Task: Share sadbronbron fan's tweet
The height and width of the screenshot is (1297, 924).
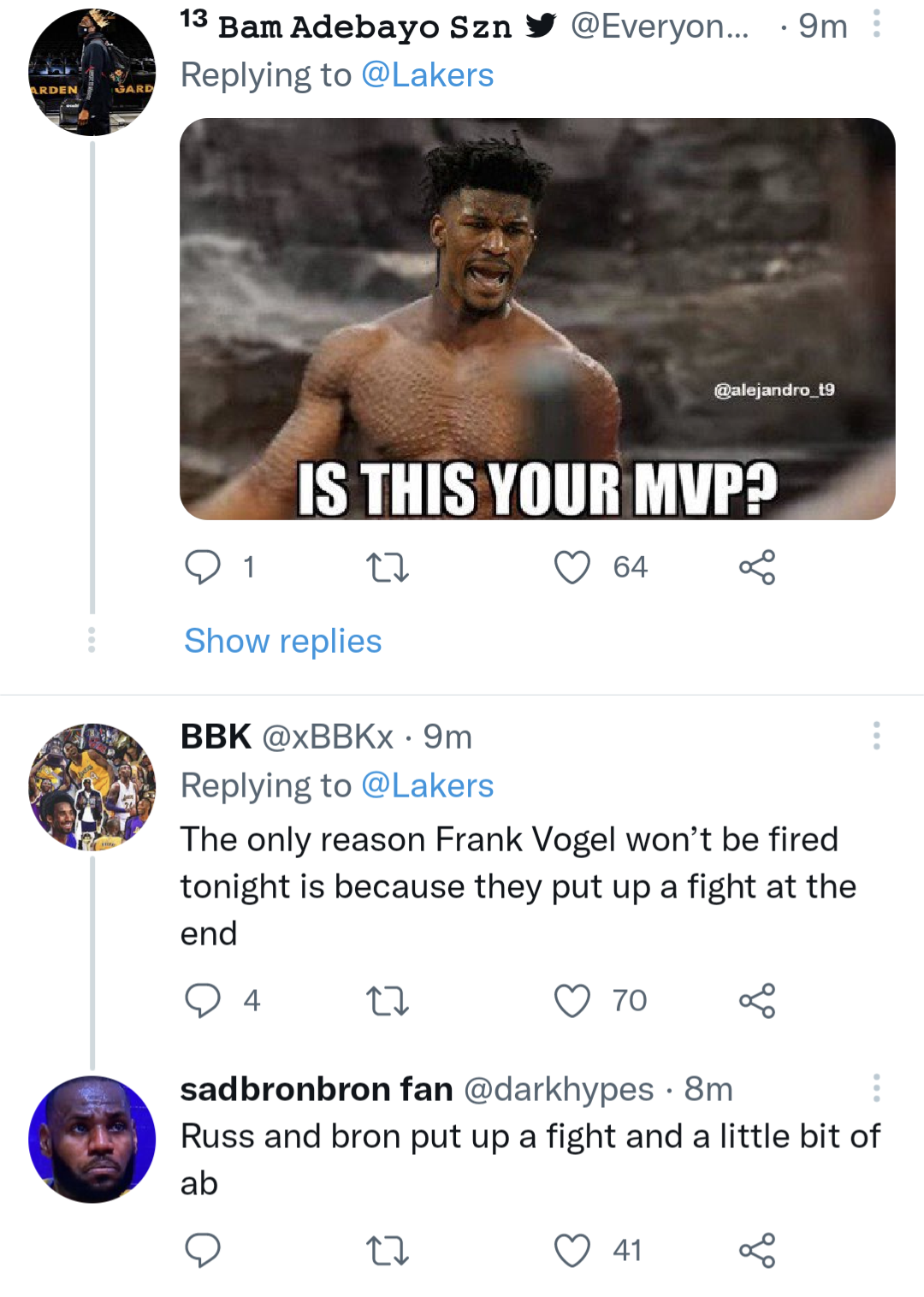Action: tap(757, 1250)
